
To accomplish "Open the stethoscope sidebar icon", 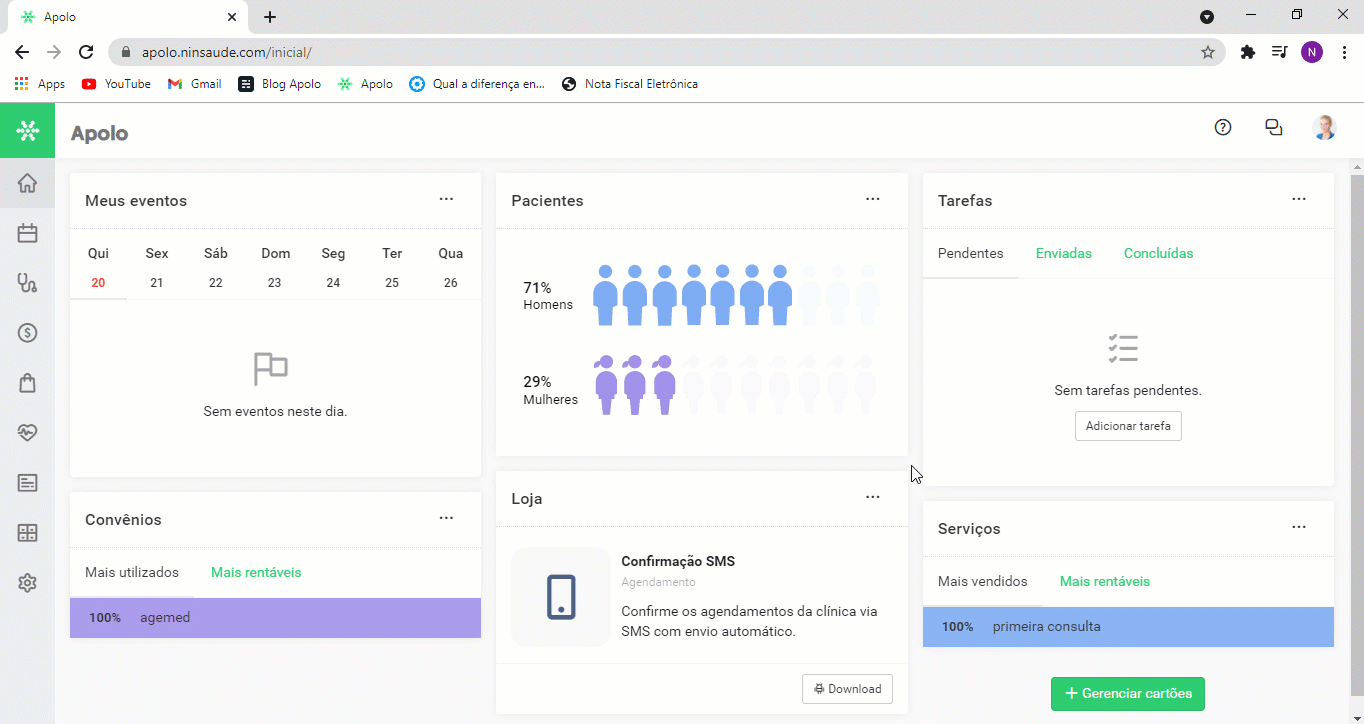I will click(27, 283).
